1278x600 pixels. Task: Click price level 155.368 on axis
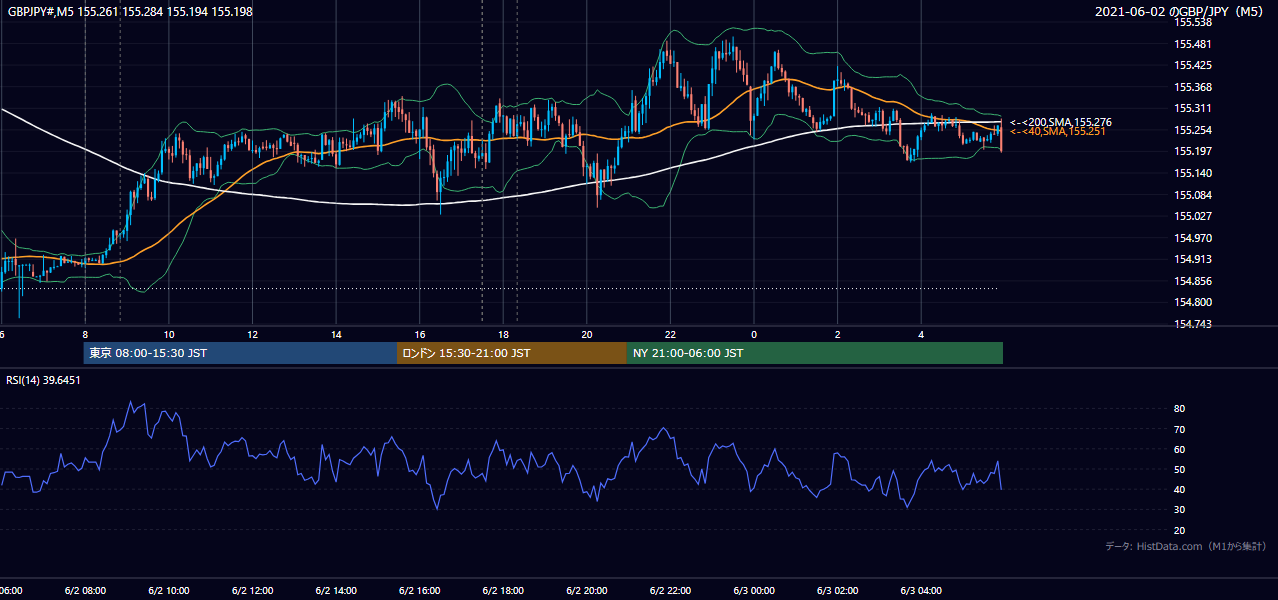coord(1192,87)
